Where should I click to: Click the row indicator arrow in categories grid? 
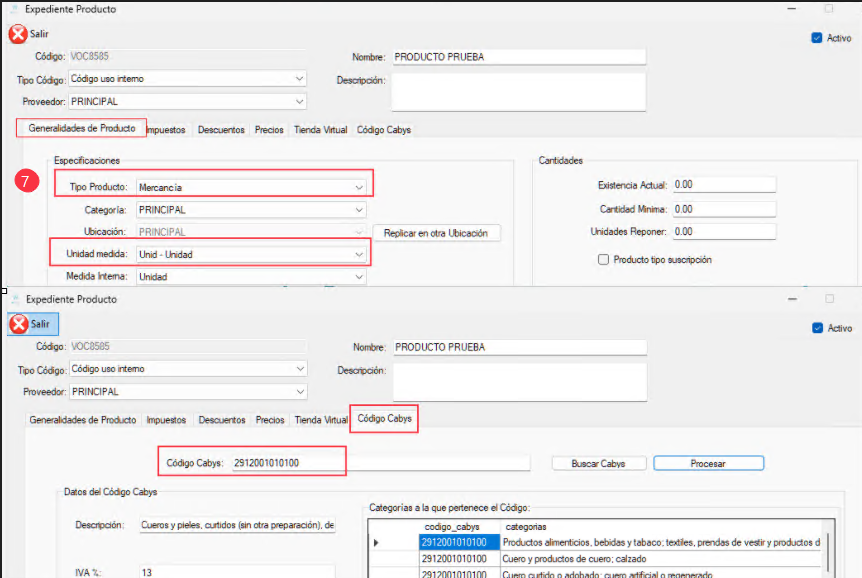pos(378,543)
